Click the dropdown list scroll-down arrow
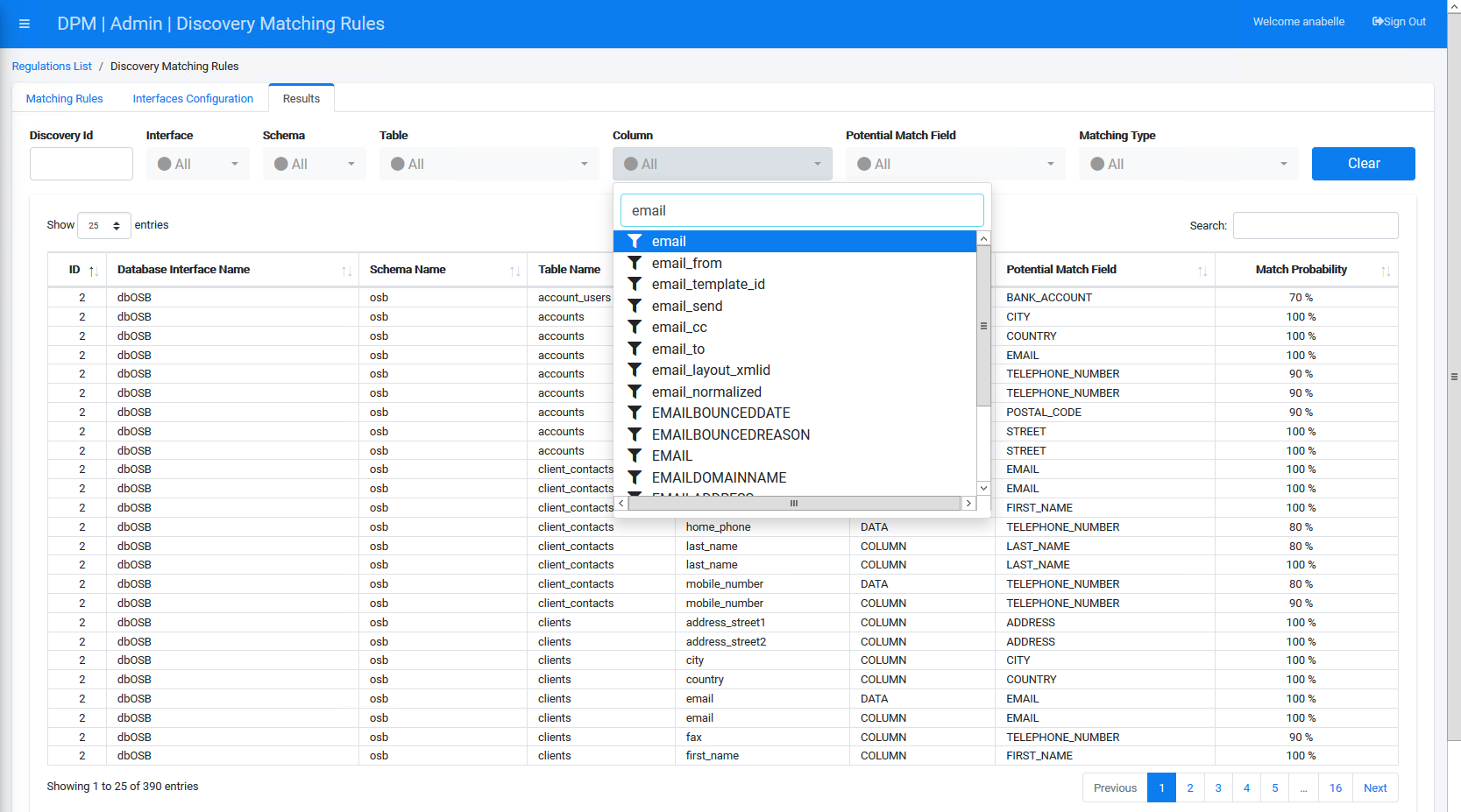 tap(983, 488)
